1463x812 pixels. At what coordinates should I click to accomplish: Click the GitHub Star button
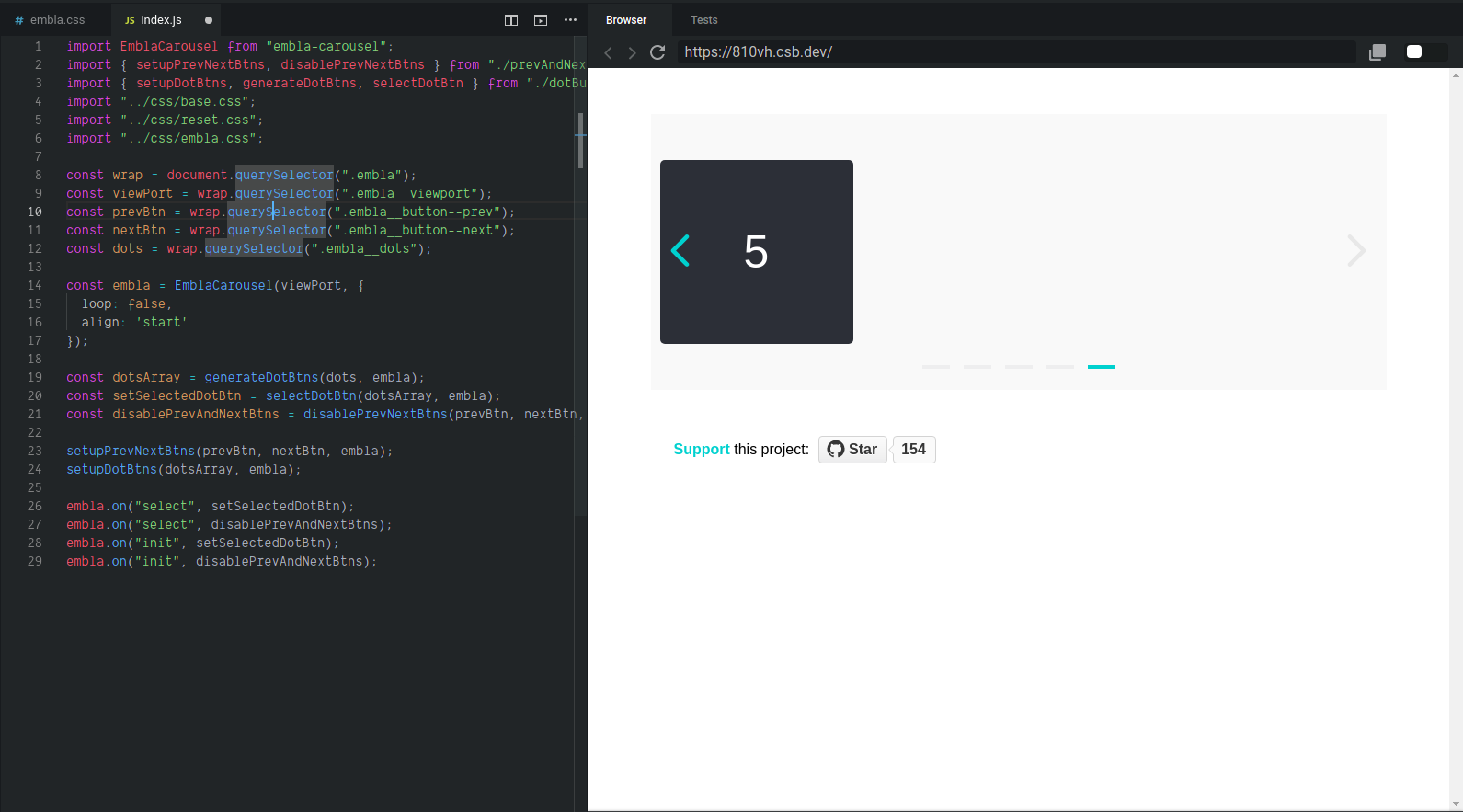852,450
